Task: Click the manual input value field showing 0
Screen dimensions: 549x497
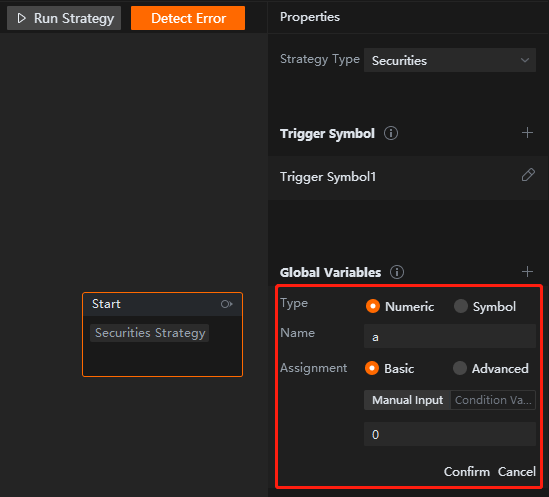Action: (x=450, y=434)
